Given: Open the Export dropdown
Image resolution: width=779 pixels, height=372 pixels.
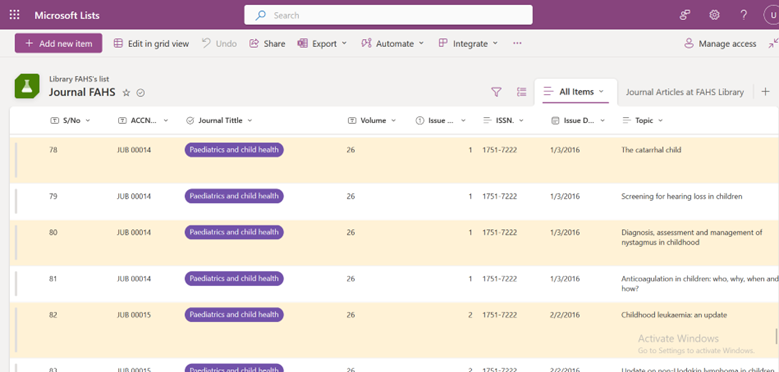Looking at the screenshot, I should click(x=322, y=44).
